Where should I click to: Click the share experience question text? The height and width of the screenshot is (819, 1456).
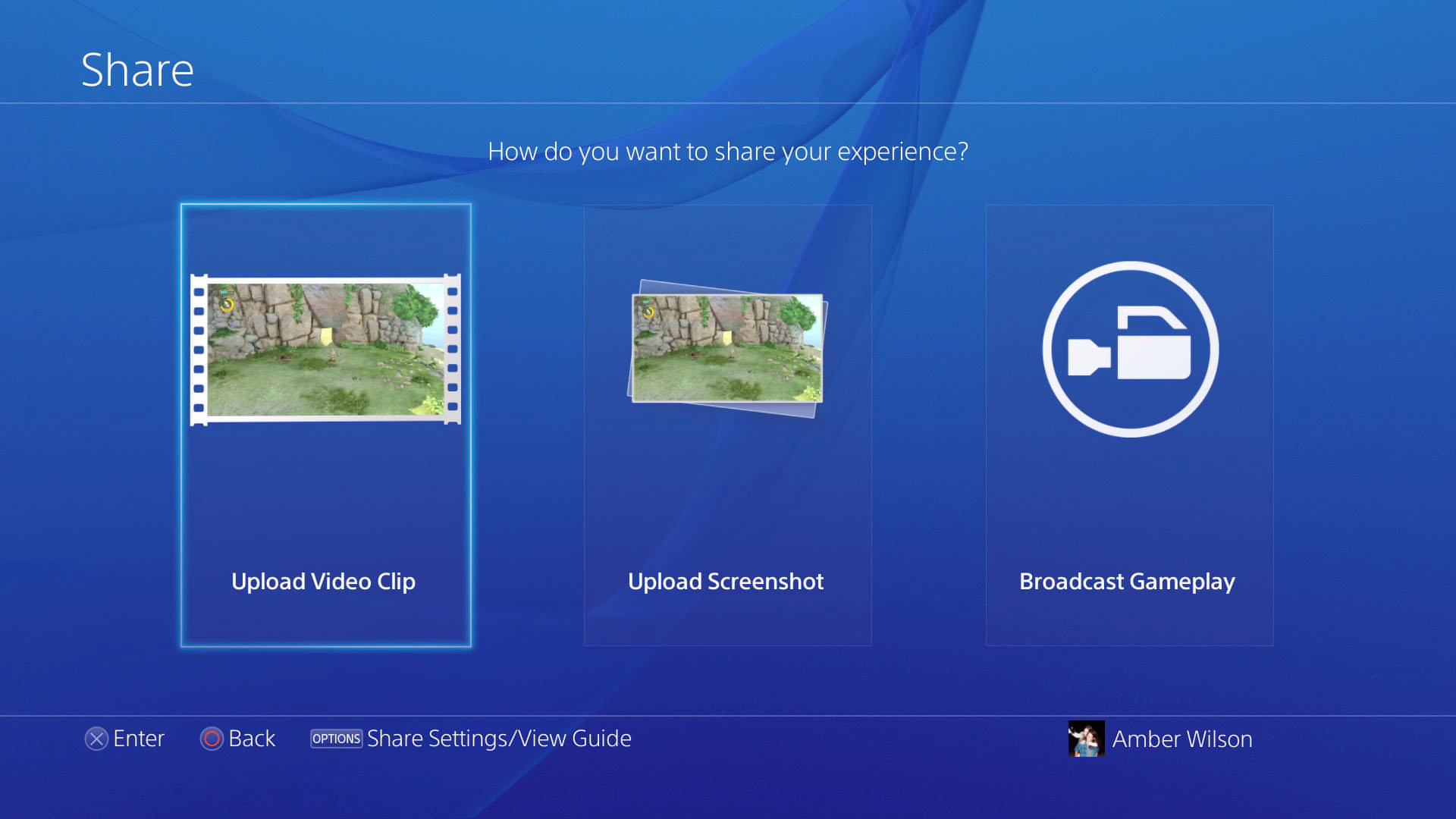[728, 152]
